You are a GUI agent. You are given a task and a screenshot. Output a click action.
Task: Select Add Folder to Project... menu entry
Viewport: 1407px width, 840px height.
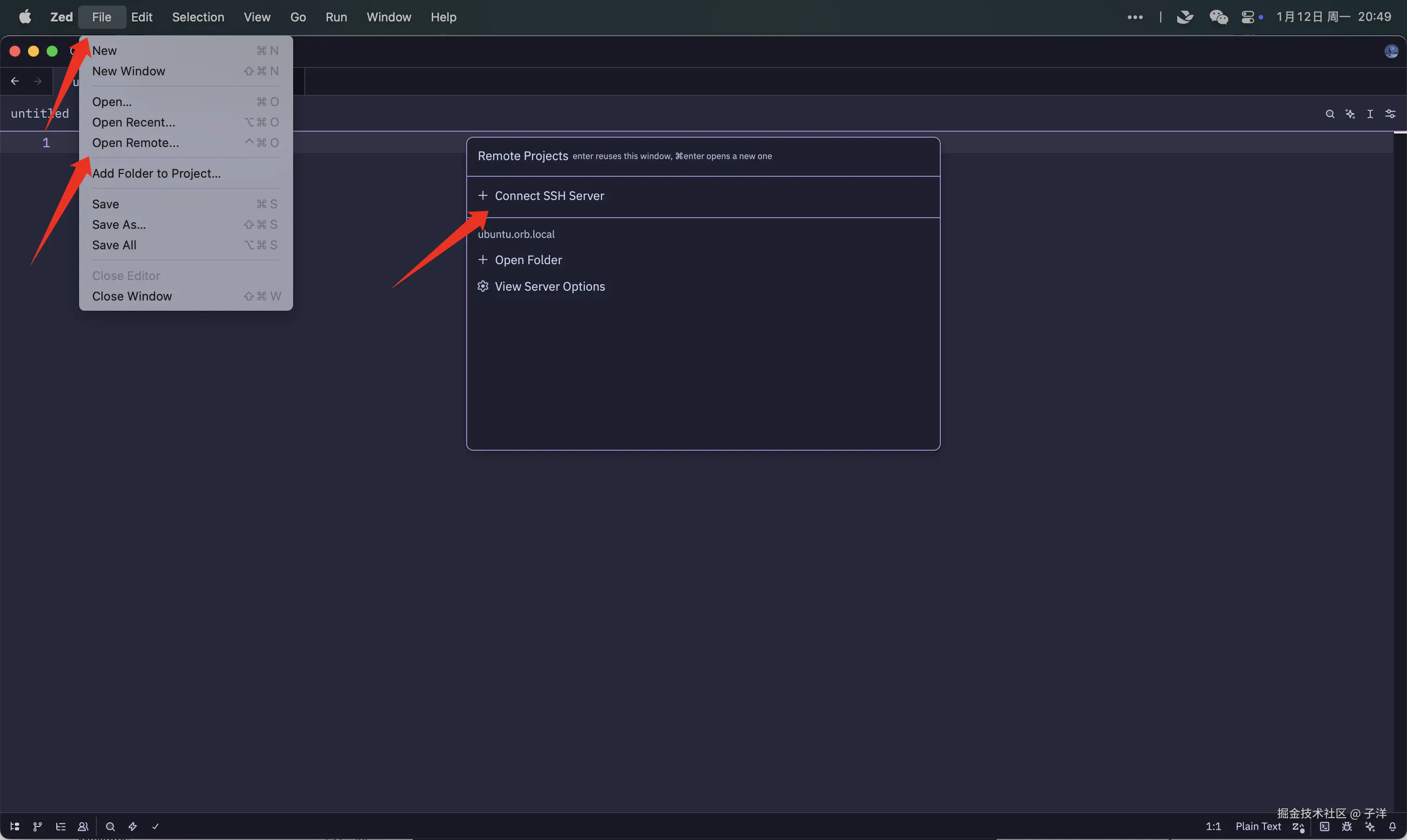pyautogui.click(x=156, y=173)
